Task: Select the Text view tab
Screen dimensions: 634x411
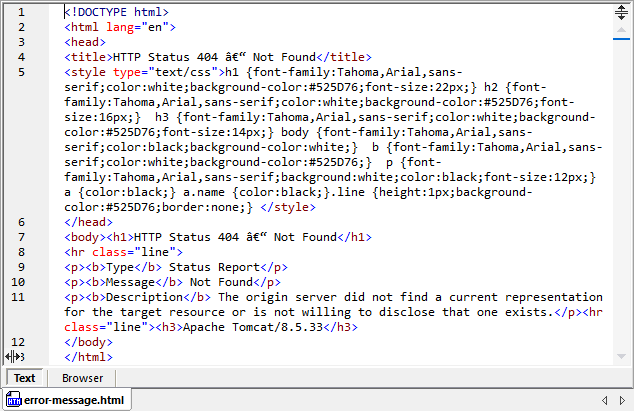Action: pos(25,378)
